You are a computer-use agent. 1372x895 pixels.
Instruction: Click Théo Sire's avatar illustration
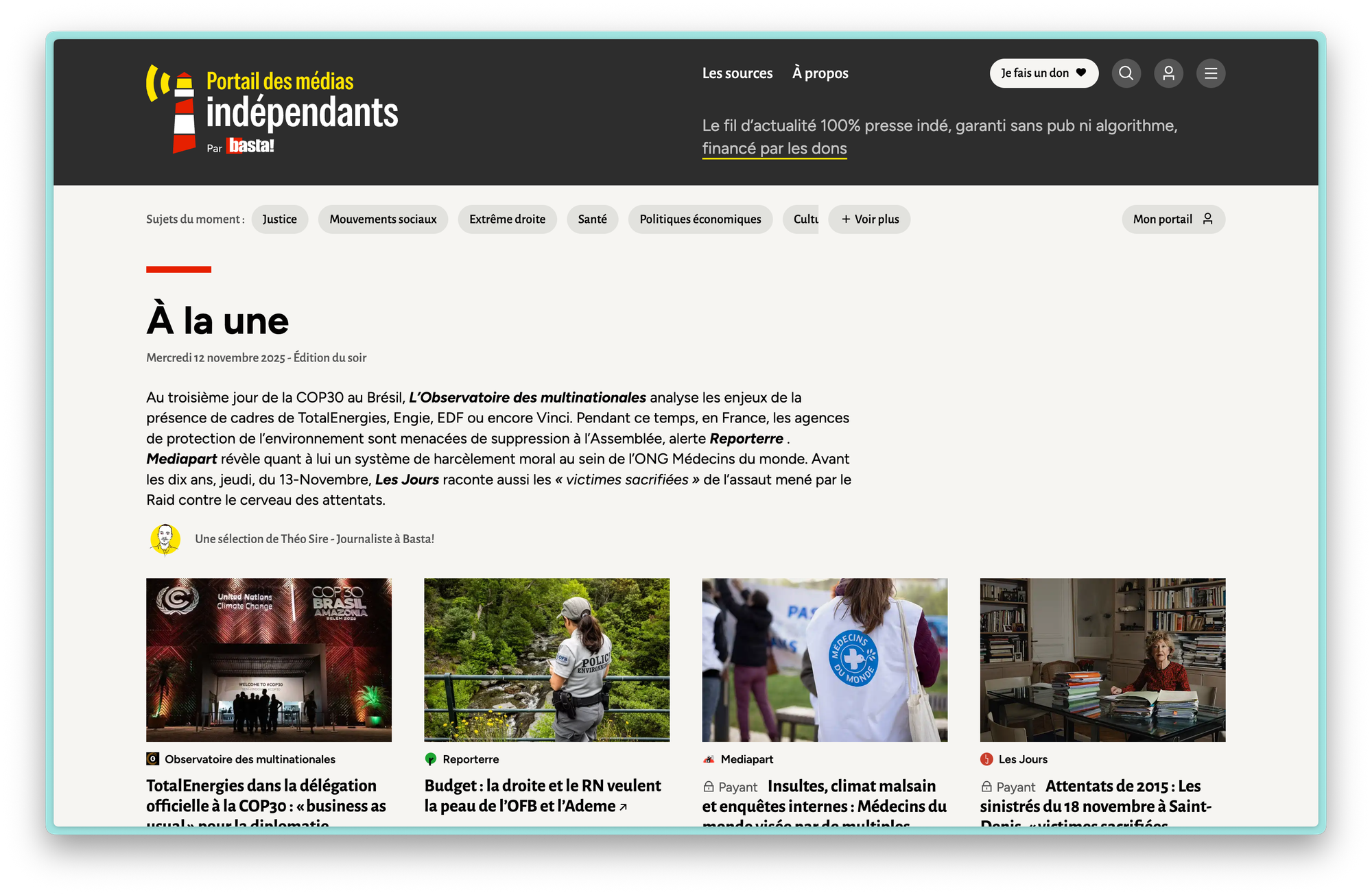pyautogui.click(x=165, y=539)
